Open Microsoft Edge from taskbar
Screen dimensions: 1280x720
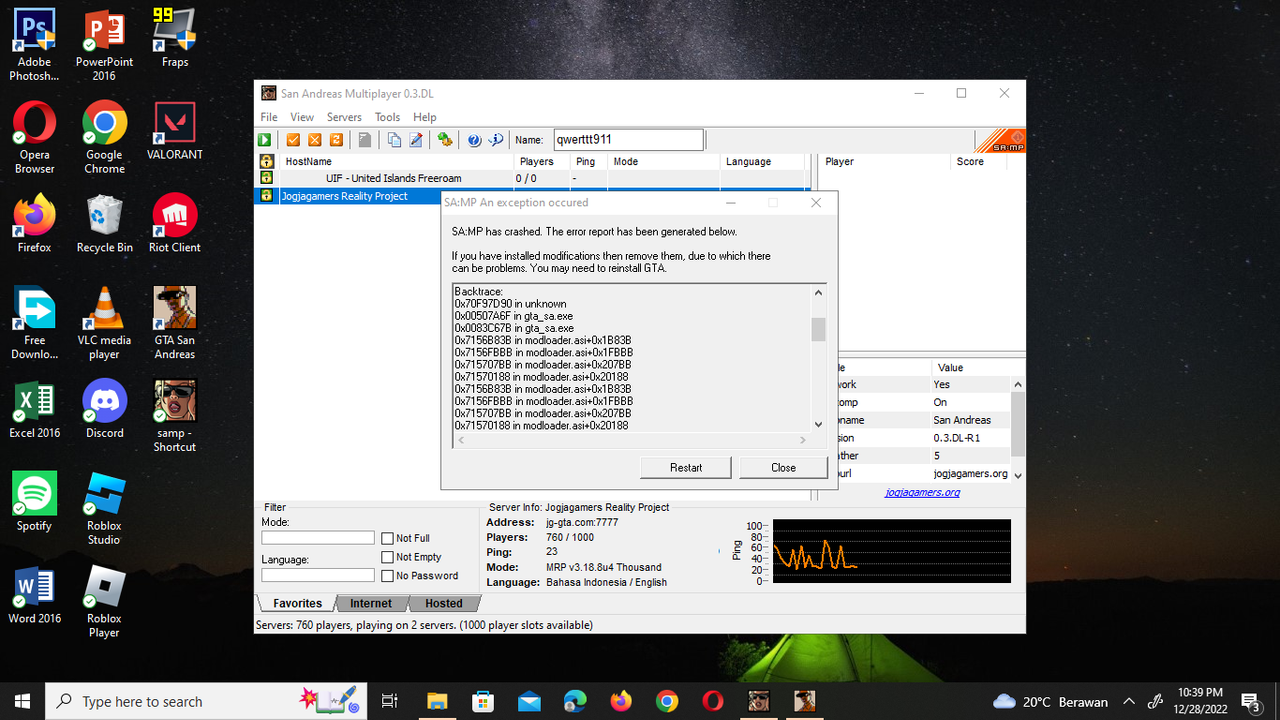pos(575,701)
